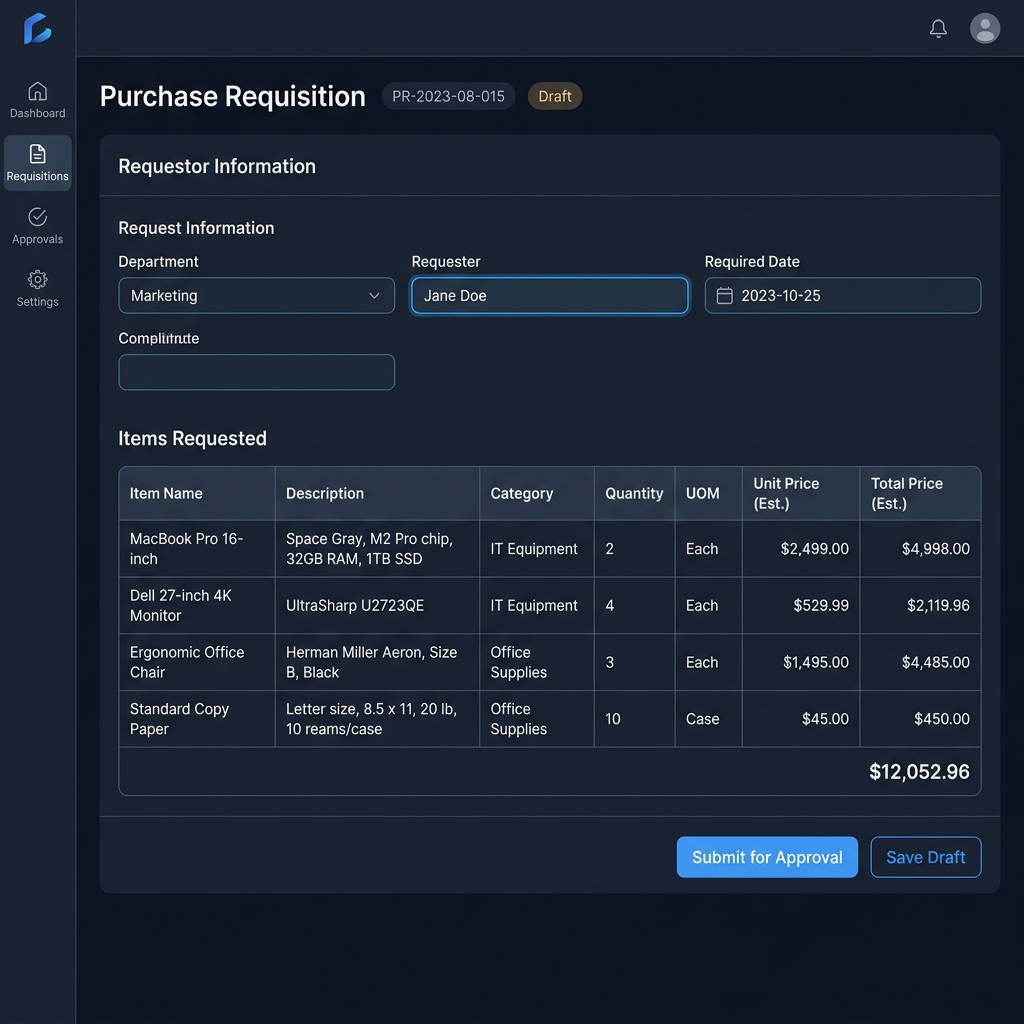Screen dimensions: 1024x1024
Task: Click the $4,485.00 total price
Action: [x=935, y=662]
